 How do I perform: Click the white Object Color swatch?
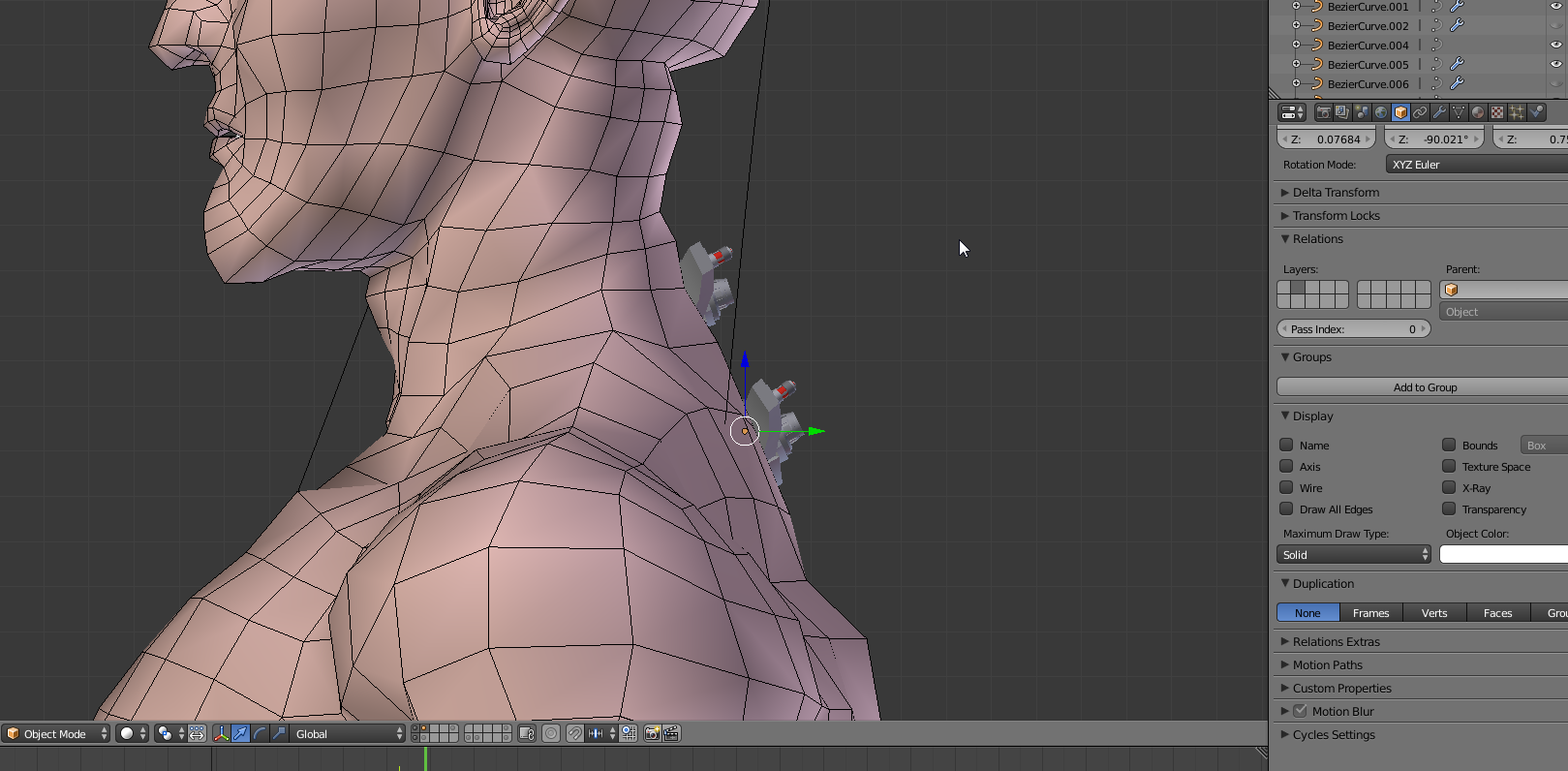click(1504, 555)
